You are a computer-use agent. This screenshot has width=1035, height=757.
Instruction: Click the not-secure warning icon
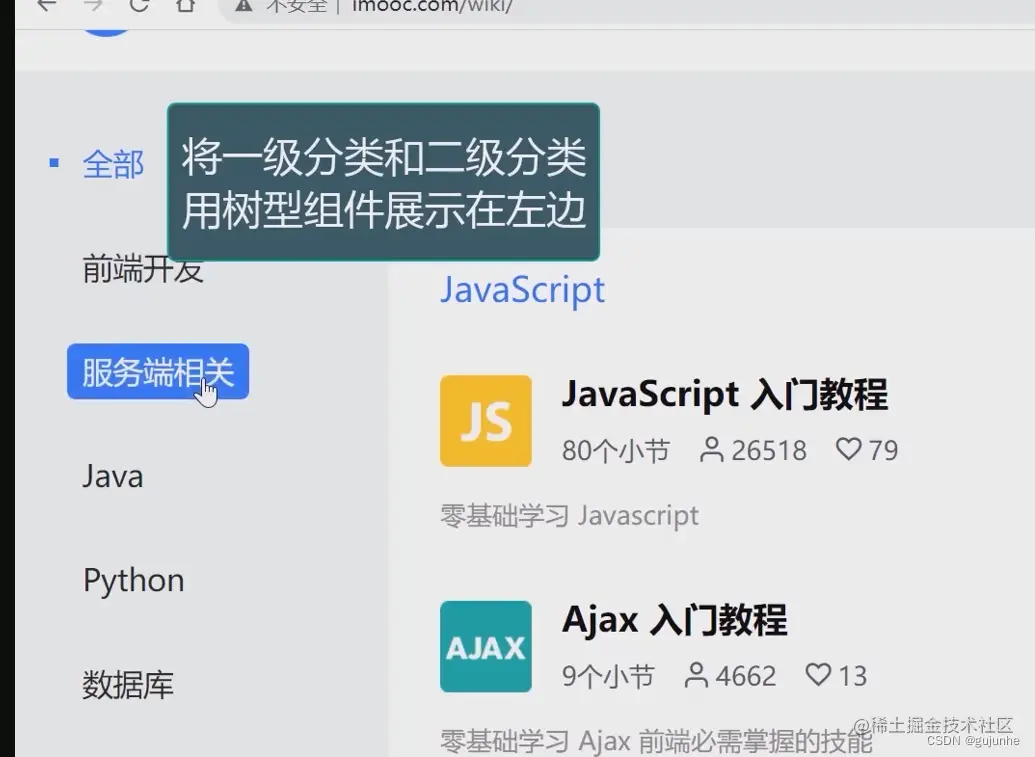click(x=244, y=5)
